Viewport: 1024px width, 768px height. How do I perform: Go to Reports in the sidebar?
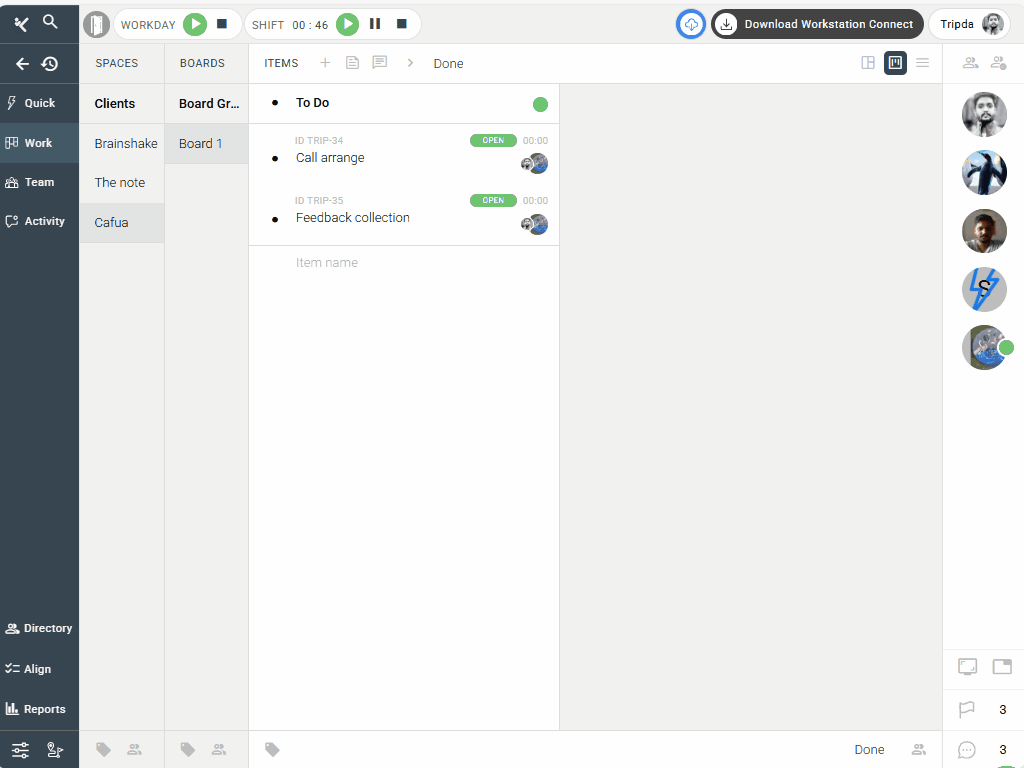(39, 709)
